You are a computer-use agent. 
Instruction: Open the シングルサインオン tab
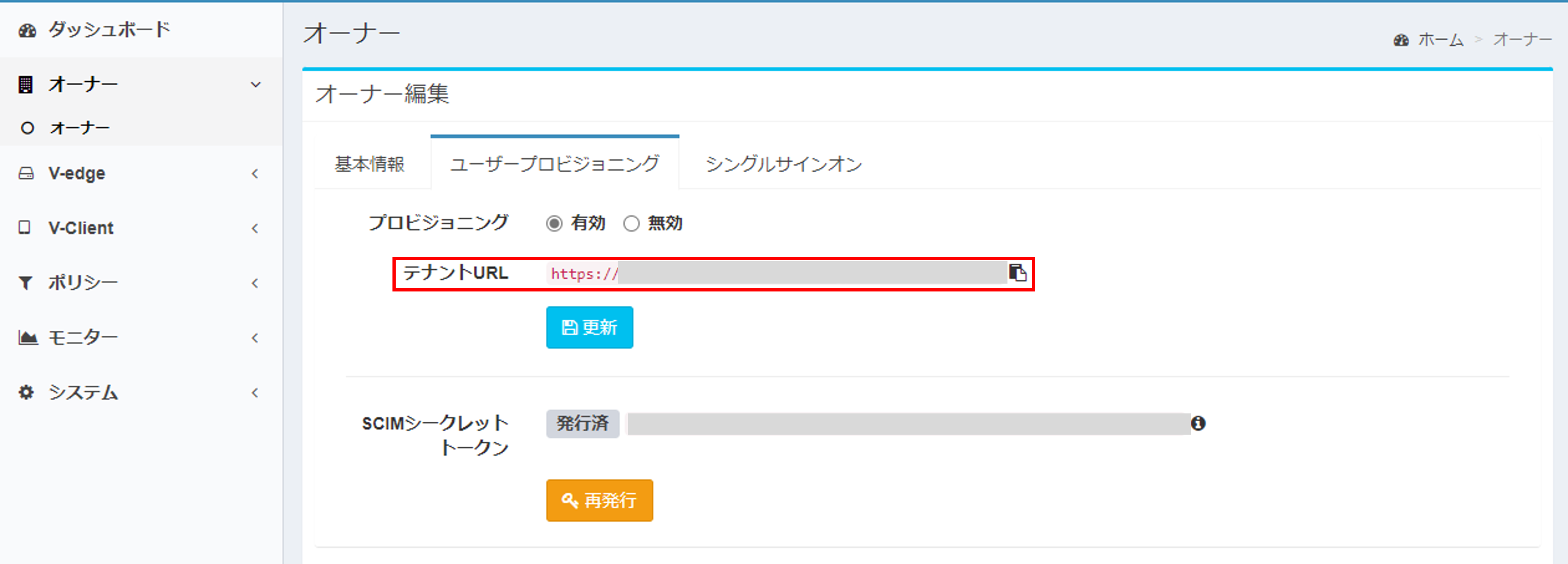click(x=784, y=164)
